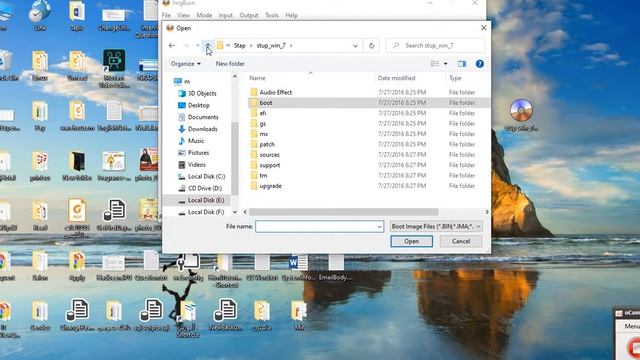Screen dimensions: 640x360
Task: Select CD Drive (D:) in navigation pane
Action: tap(200, 188)
